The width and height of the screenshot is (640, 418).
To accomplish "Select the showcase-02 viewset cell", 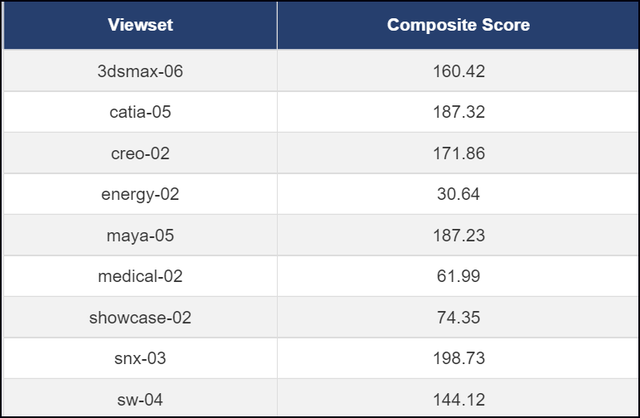I will click(x=140, y=318).
